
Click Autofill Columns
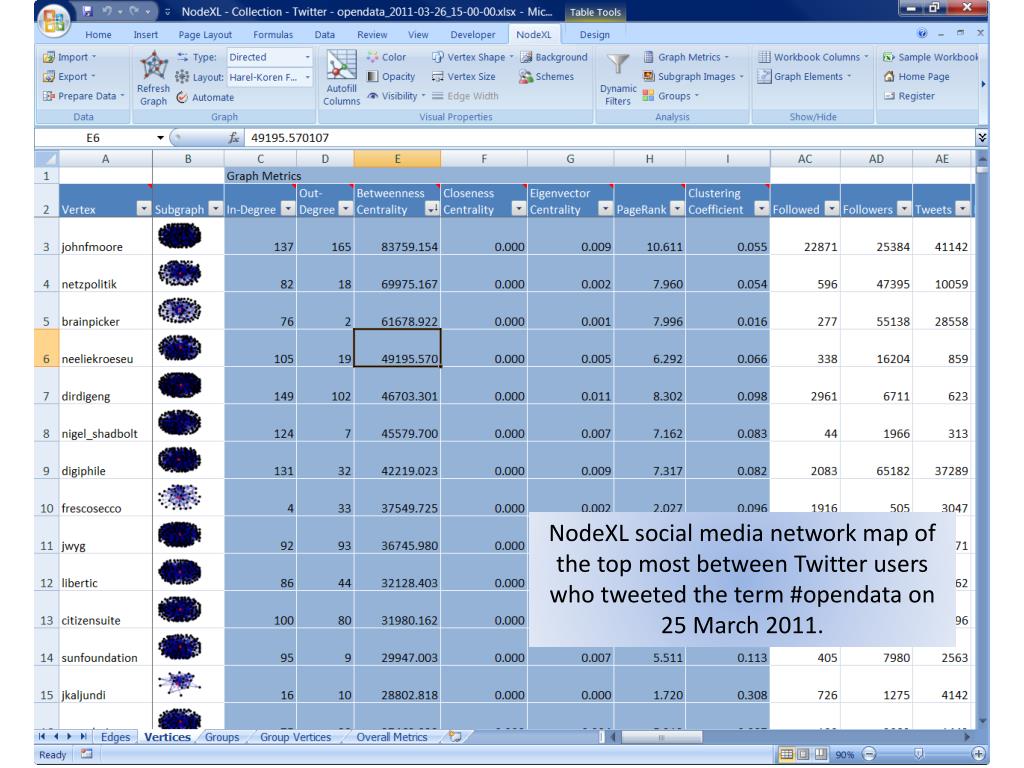coord(342,78)
